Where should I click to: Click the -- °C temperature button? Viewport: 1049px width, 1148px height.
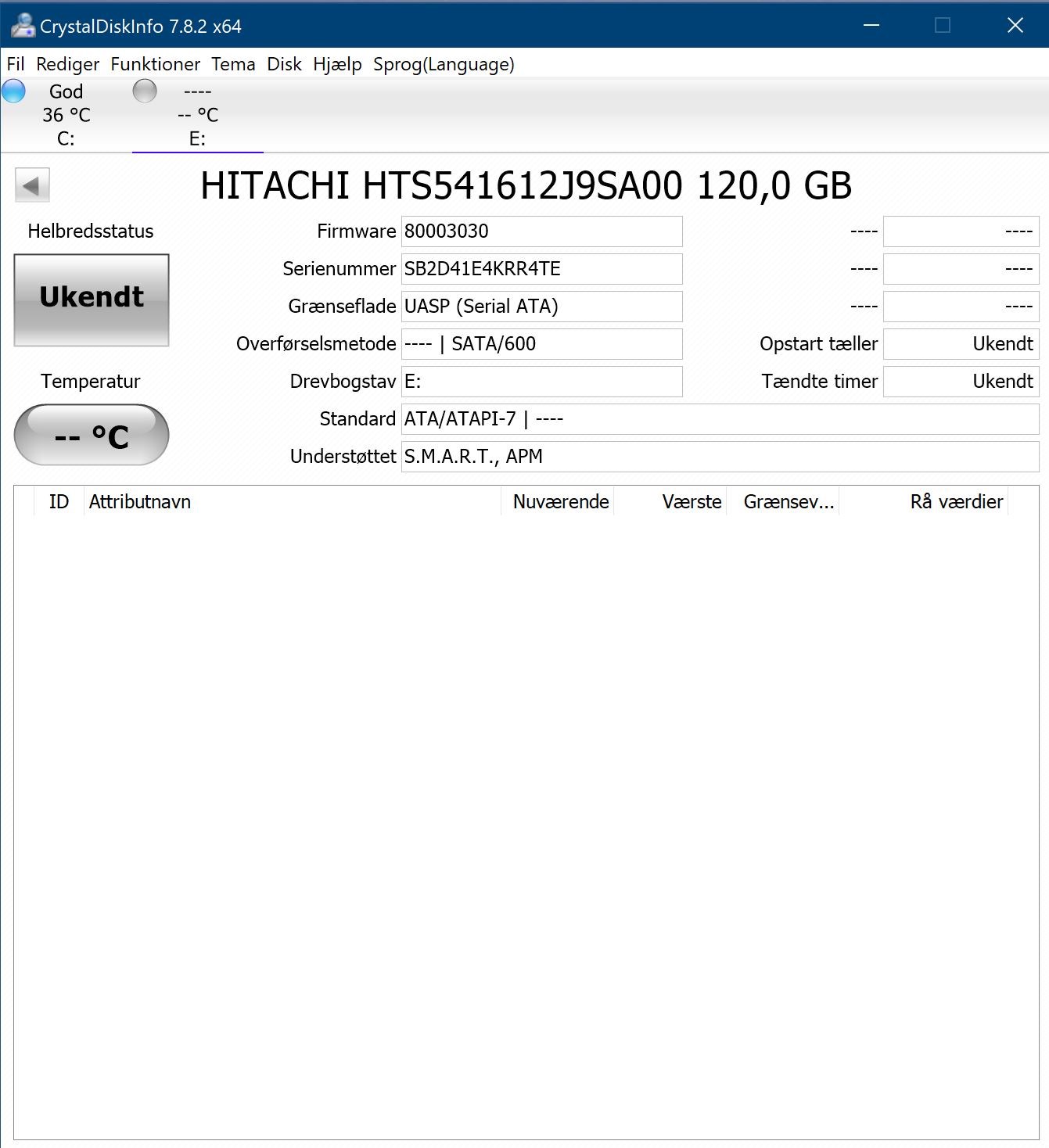pyautogui.click(x=92, y=435)
